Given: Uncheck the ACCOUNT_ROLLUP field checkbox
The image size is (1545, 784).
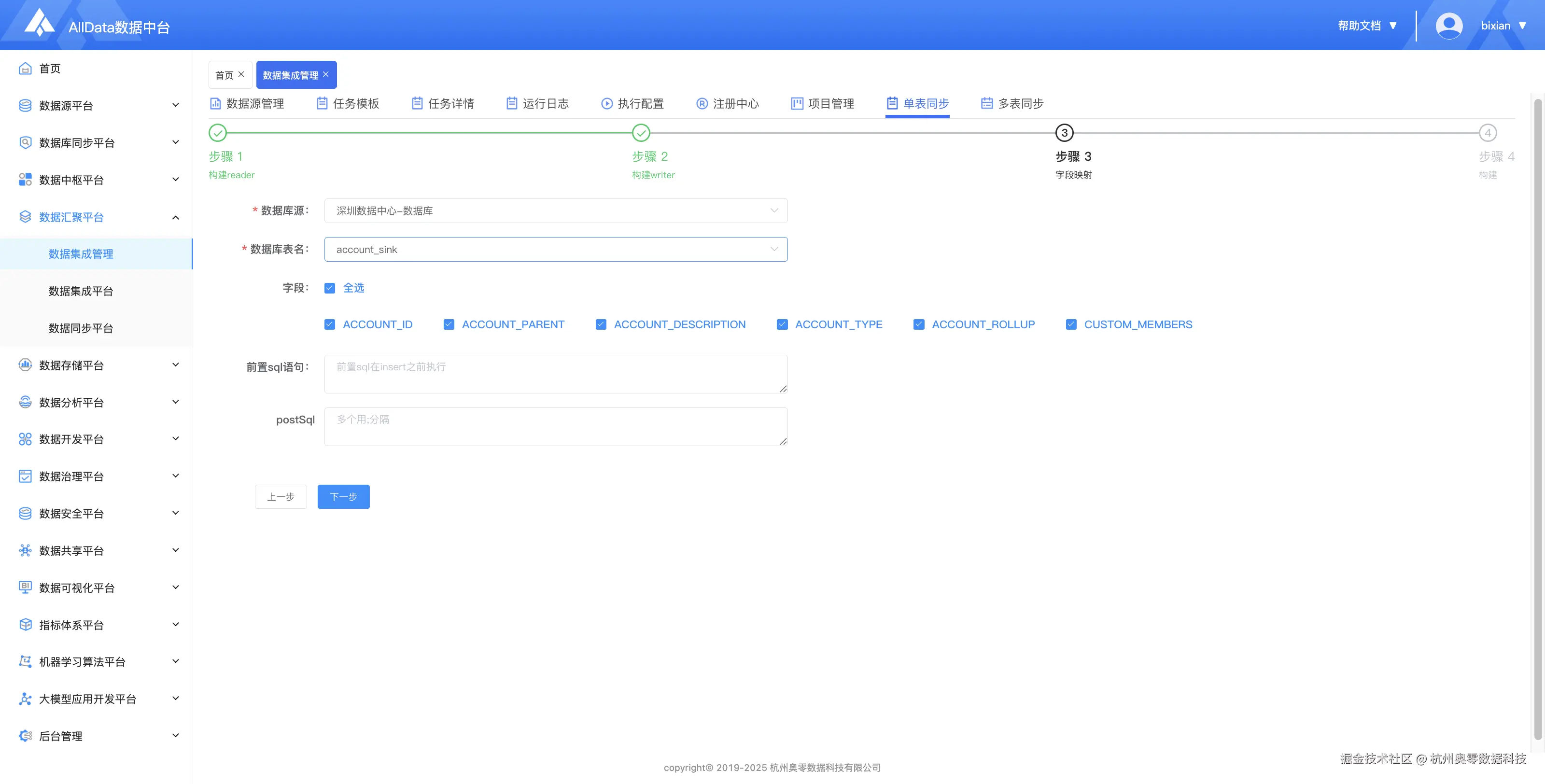Looking at the screenshot, I should point(919,325).
